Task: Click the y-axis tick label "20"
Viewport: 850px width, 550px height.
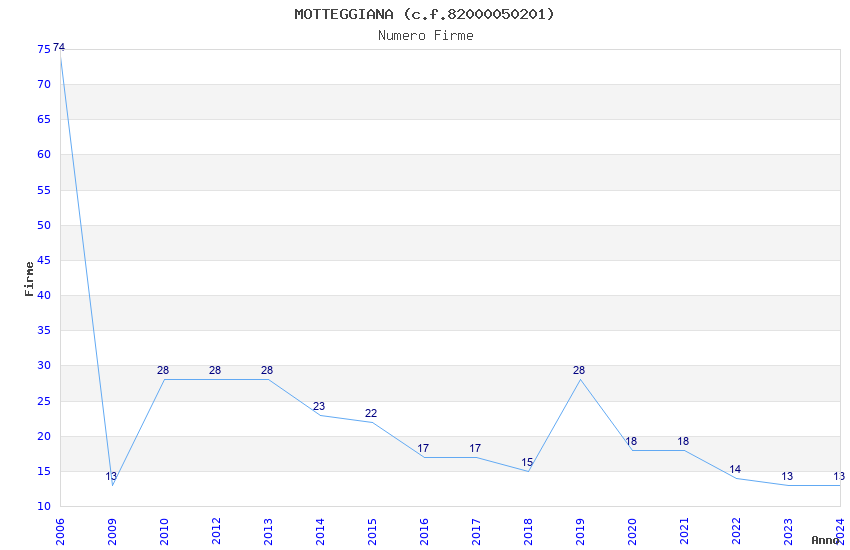Action: [44, 437]
